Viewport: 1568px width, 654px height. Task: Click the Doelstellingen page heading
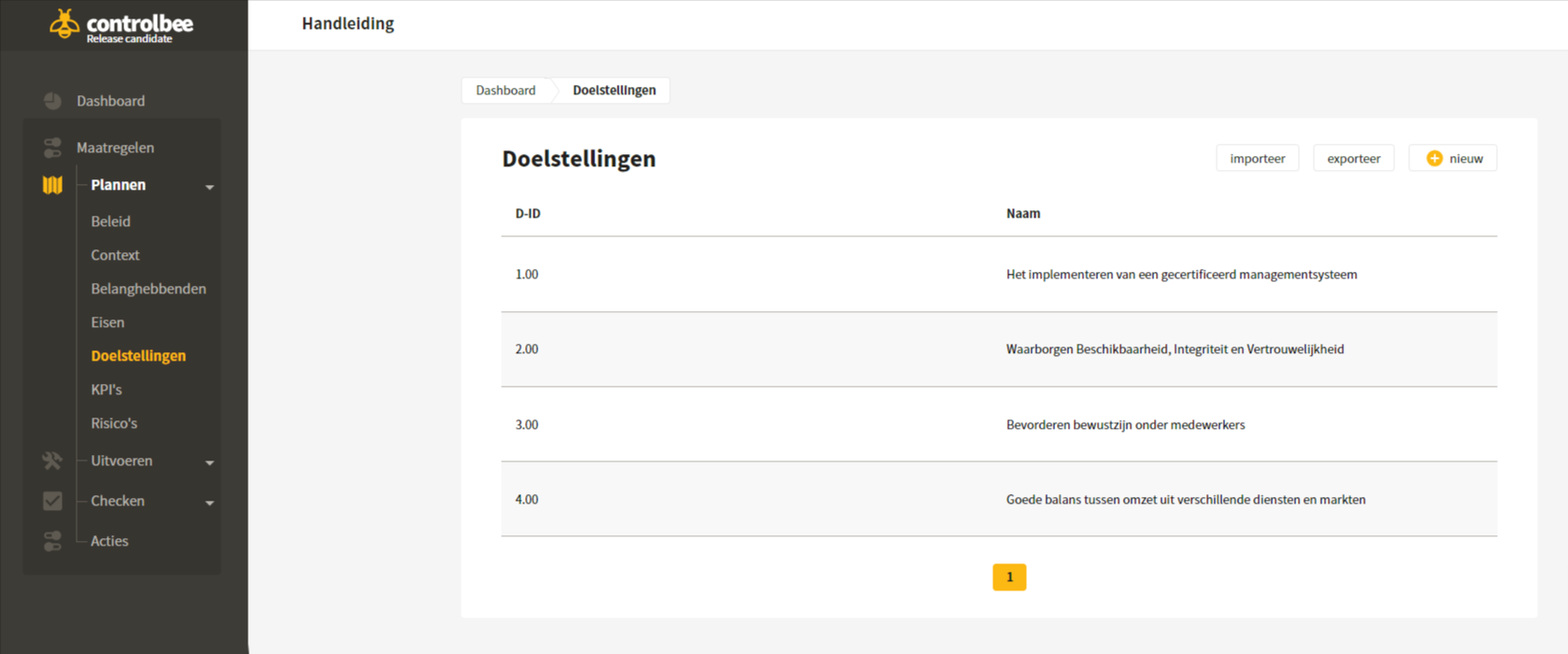pyautogui.click(x=578, y=159)
